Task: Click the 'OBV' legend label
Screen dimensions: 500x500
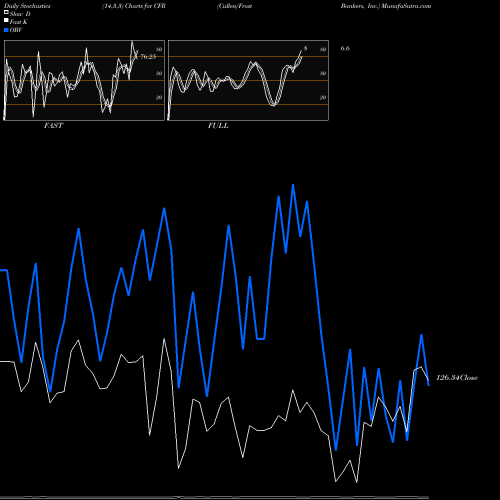Action: (x=16, y=30)
